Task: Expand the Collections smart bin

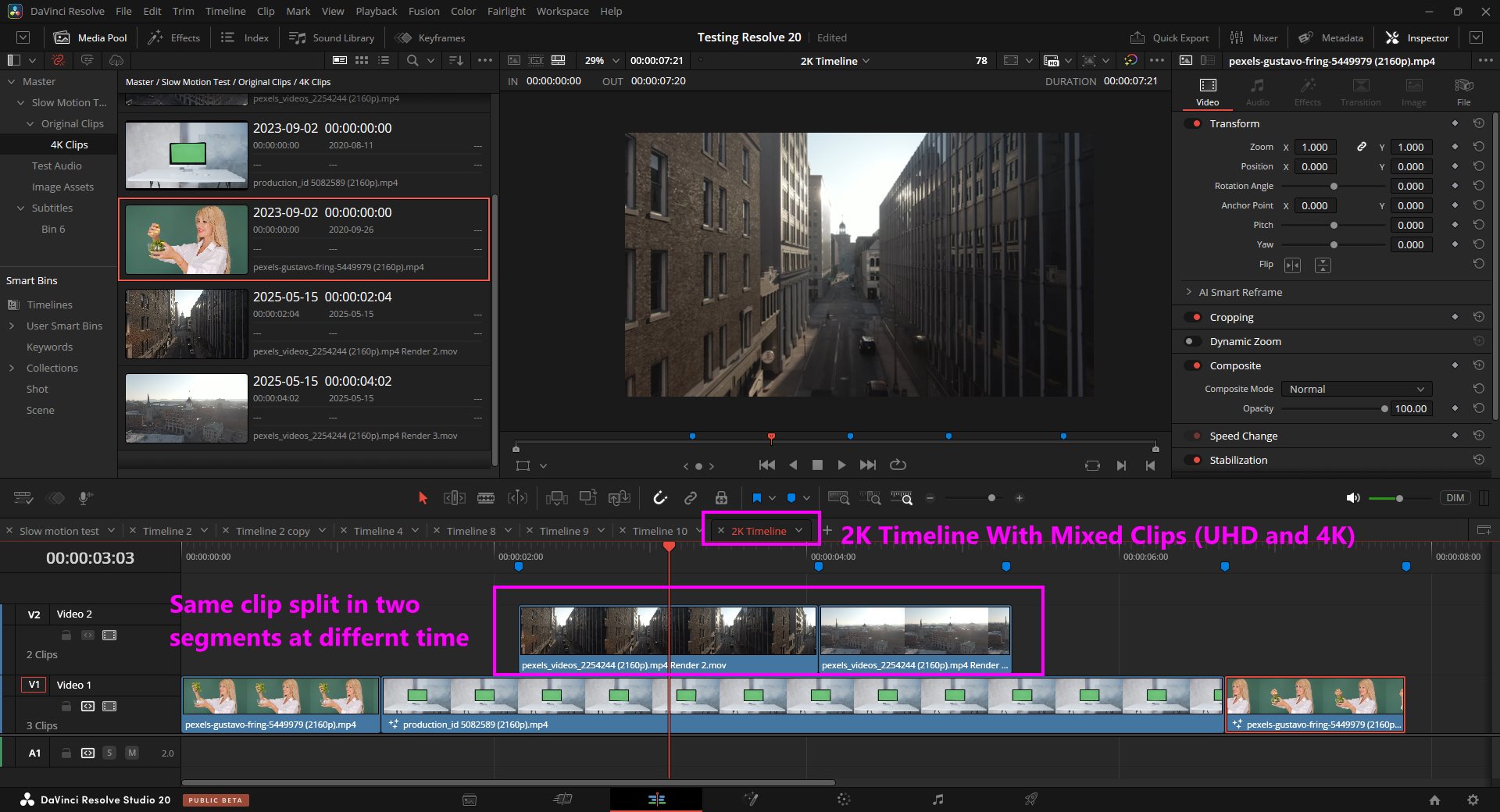Action: [x=12, y=368]
